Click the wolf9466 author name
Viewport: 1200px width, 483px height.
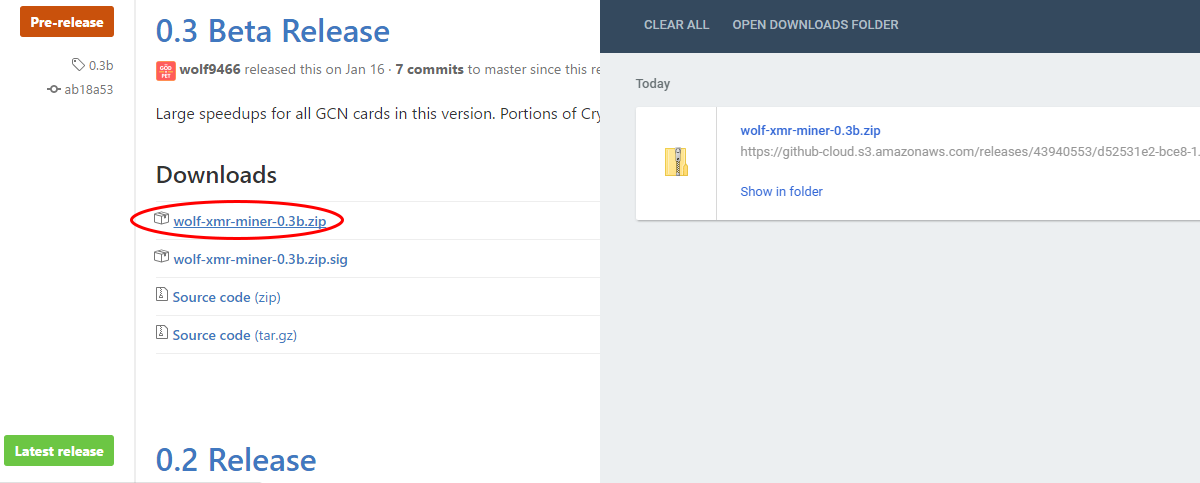[210, 70]
